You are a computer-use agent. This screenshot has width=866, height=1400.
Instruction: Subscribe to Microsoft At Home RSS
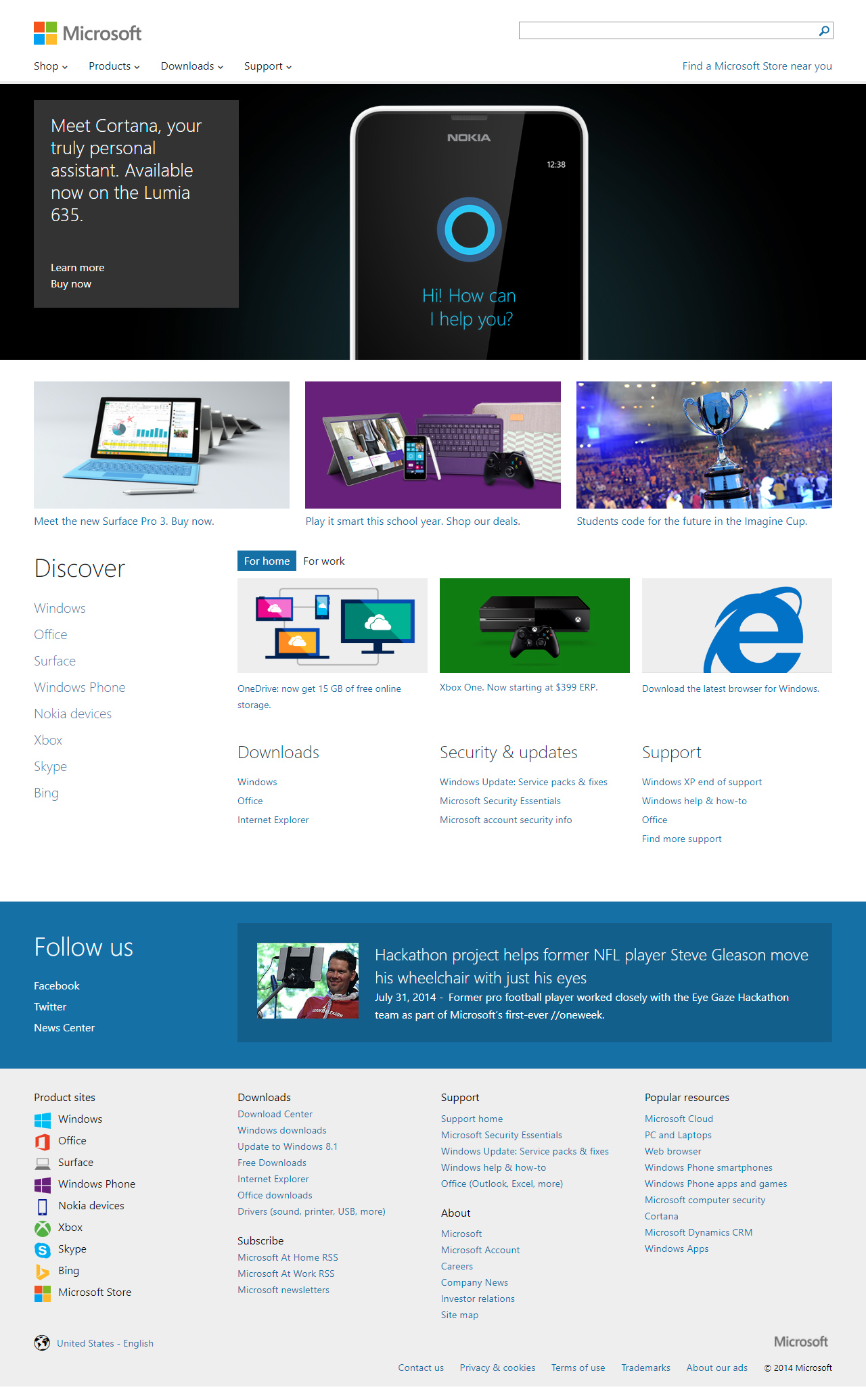288,1257
